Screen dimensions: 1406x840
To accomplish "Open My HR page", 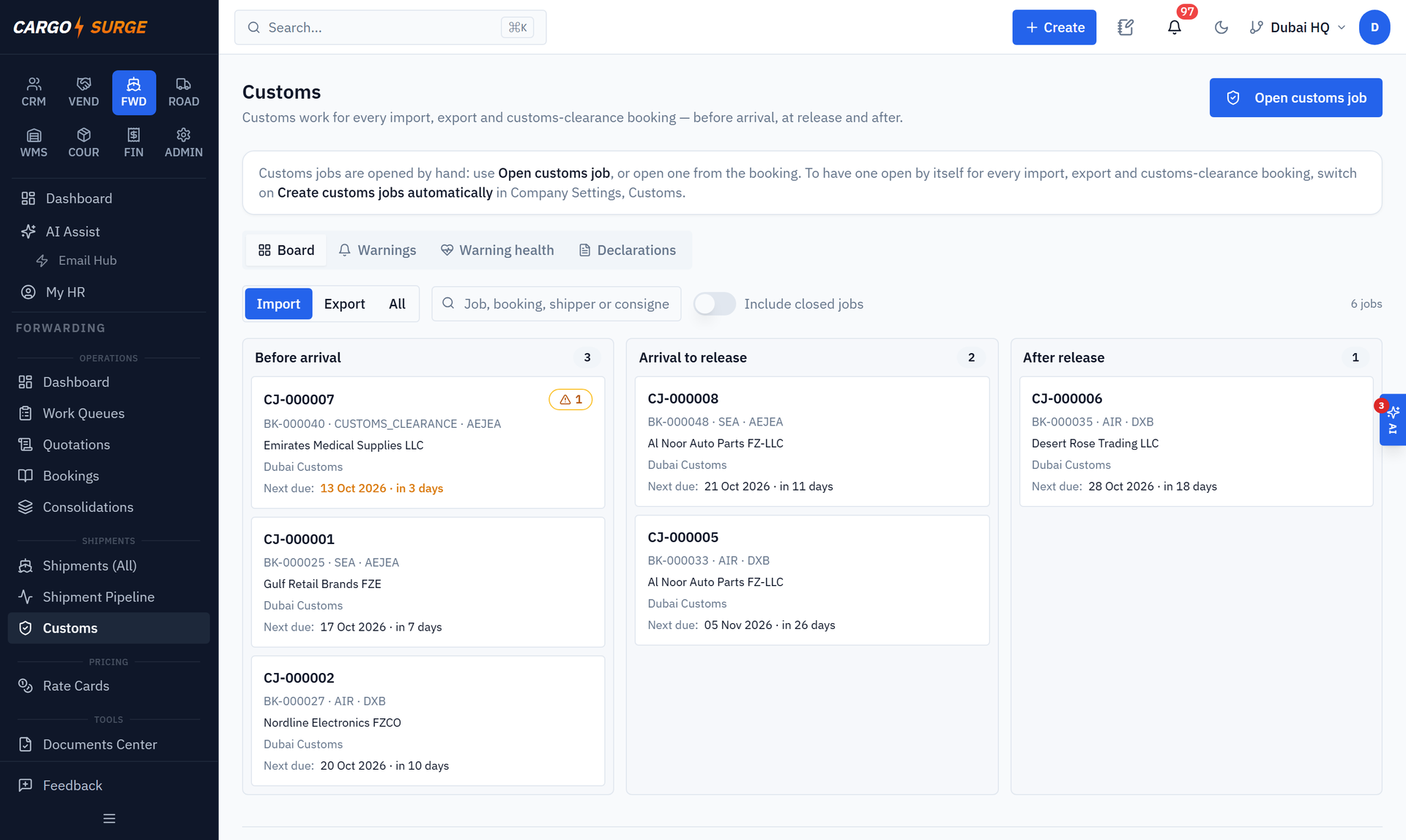I will coord(109,292).
